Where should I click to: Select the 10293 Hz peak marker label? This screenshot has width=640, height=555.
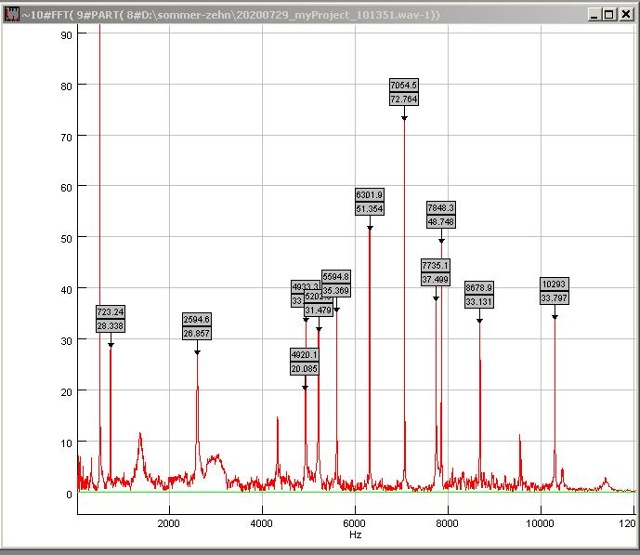point(554,291)
